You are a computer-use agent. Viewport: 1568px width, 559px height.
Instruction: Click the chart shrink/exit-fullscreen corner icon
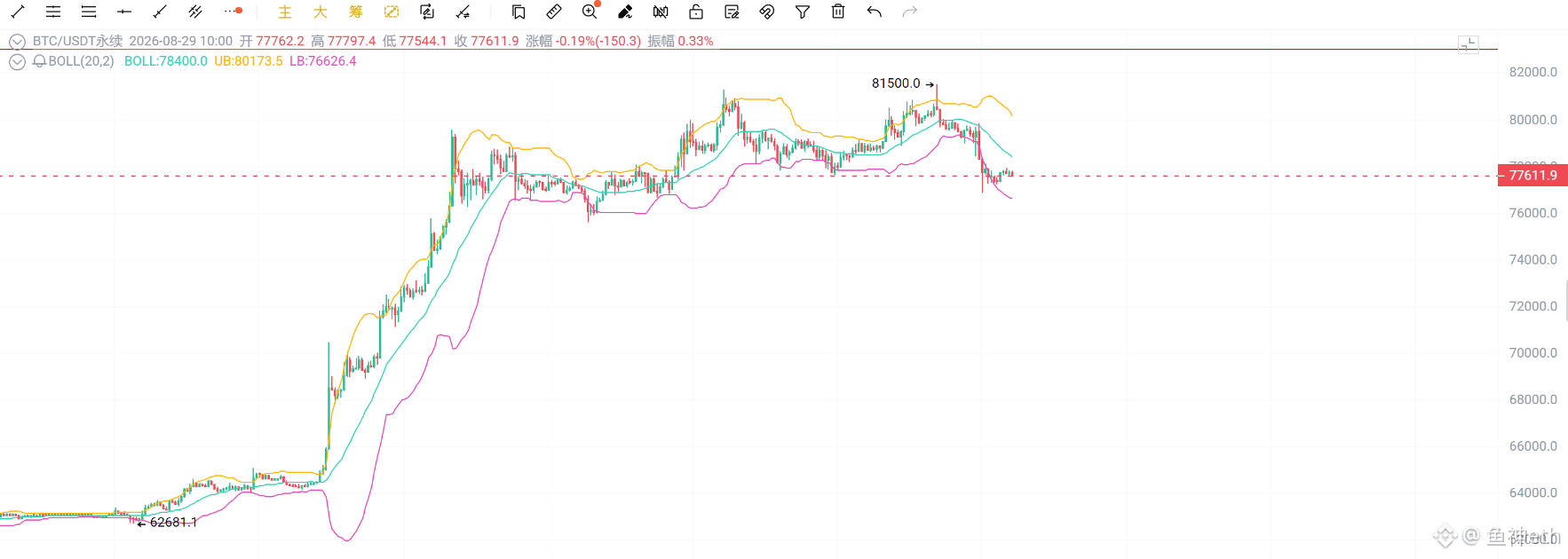point(1469,43)
